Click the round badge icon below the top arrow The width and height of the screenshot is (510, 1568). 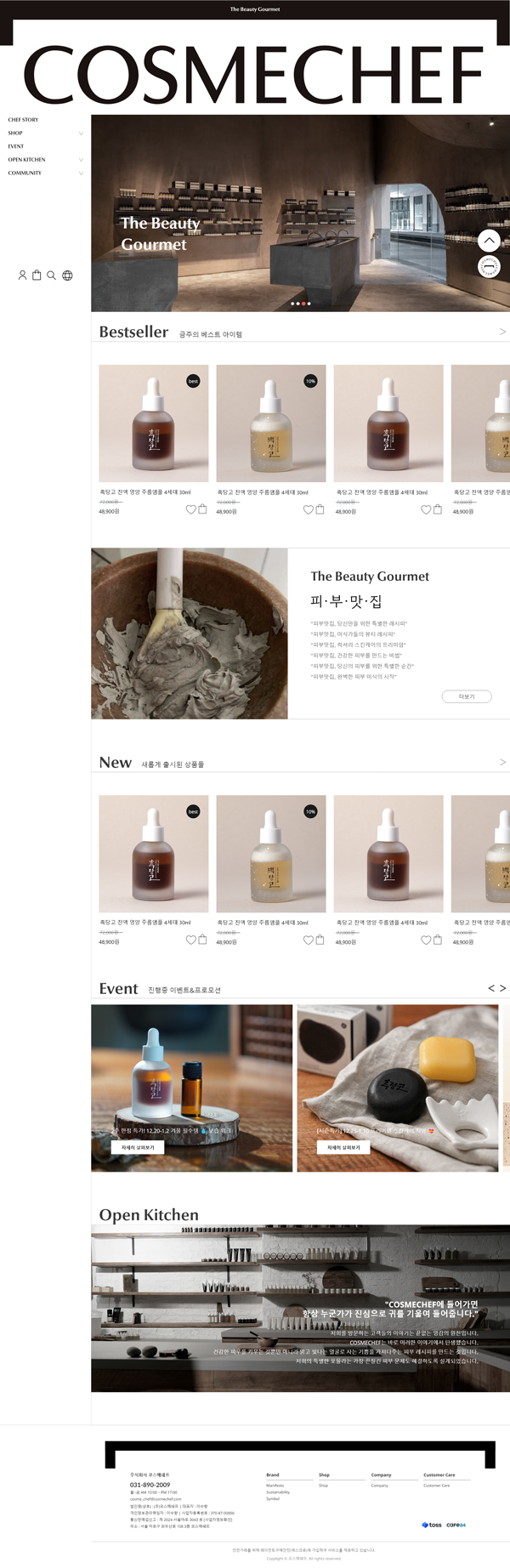(489, 267)
